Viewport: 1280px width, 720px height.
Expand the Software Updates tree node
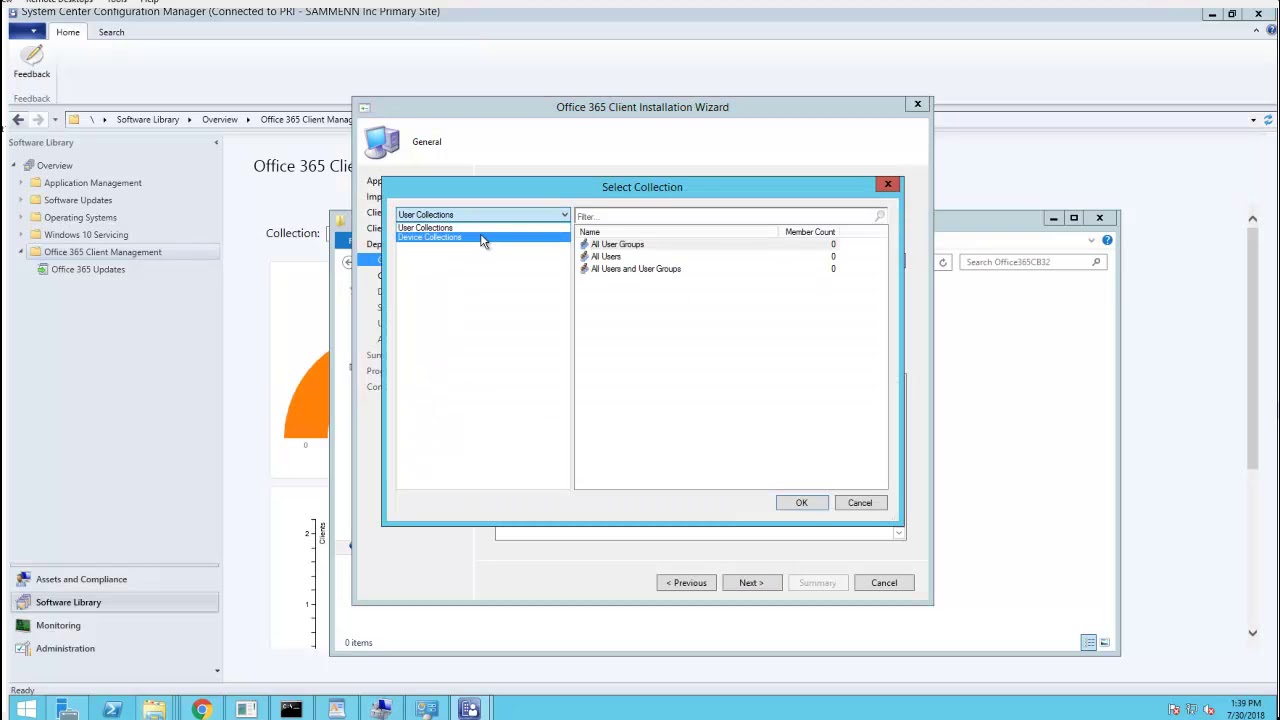point(21,200)
